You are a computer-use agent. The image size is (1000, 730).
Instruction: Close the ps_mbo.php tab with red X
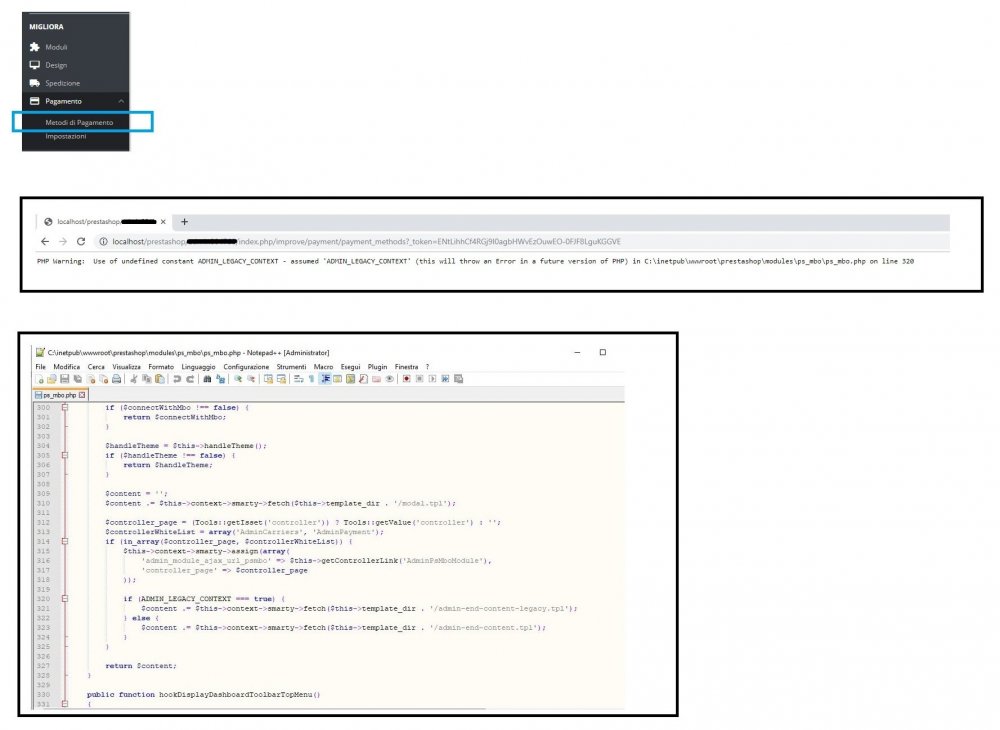(82, 395)
